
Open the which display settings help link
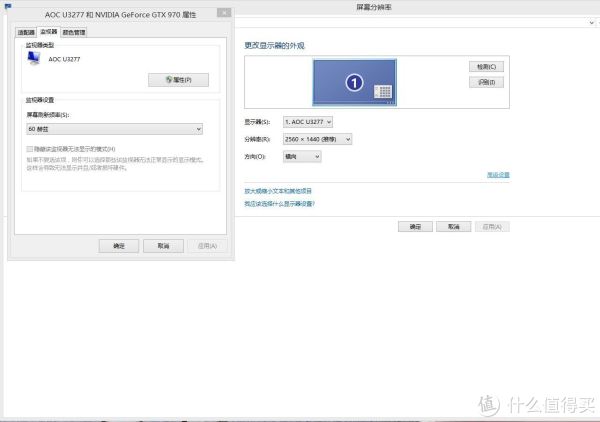coord(280,204)
